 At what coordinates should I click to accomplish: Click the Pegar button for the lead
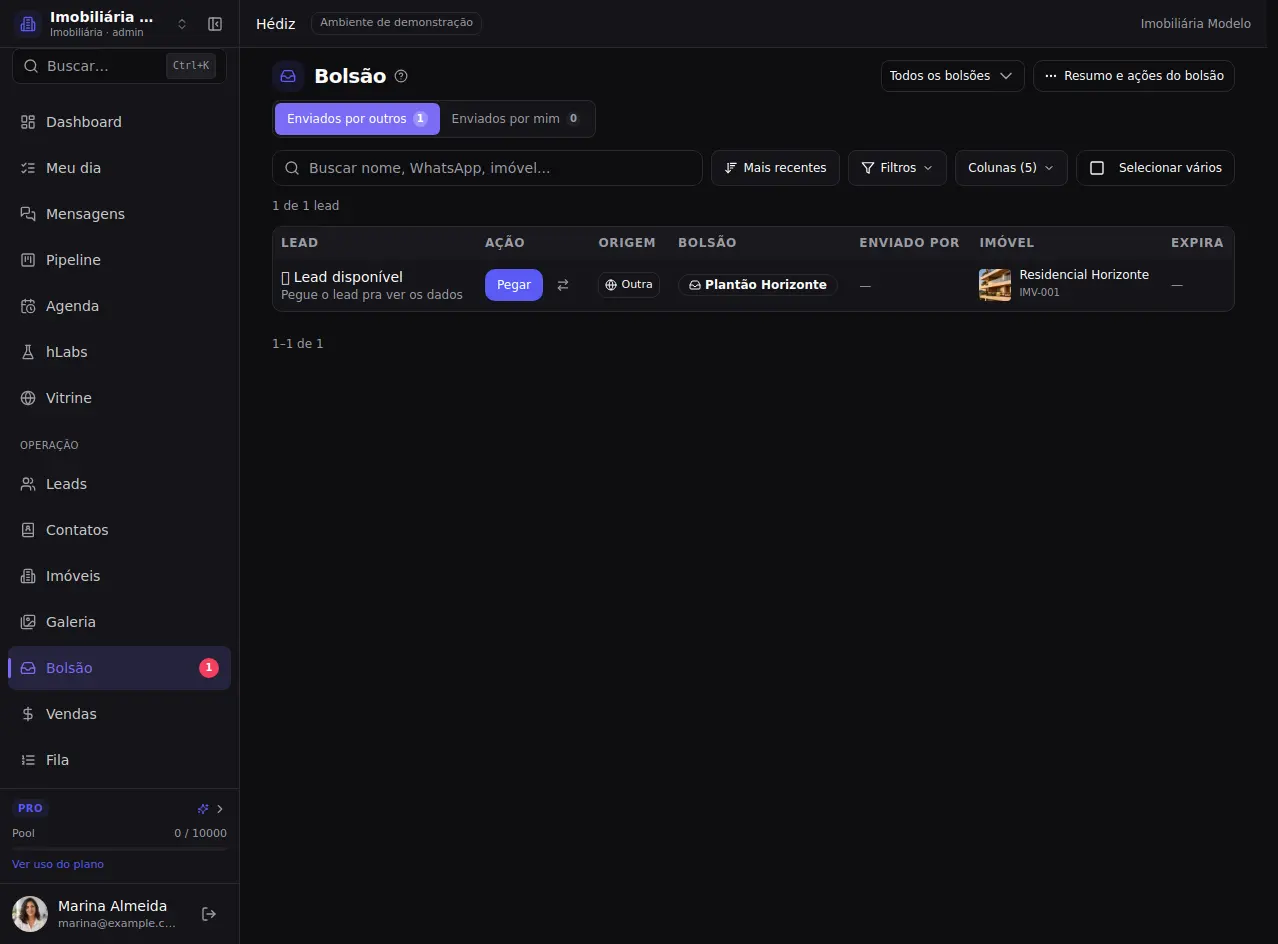click(514, 285)
